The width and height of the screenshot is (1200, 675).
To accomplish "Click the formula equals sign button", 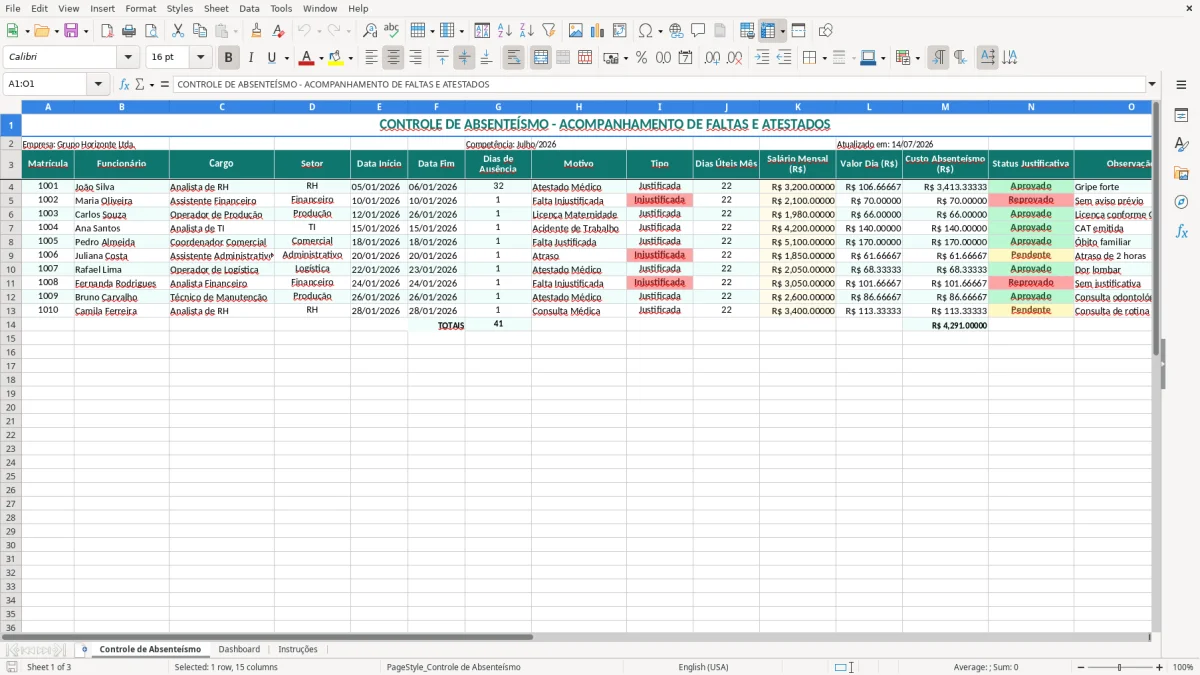I will click(x=165, y=85).
